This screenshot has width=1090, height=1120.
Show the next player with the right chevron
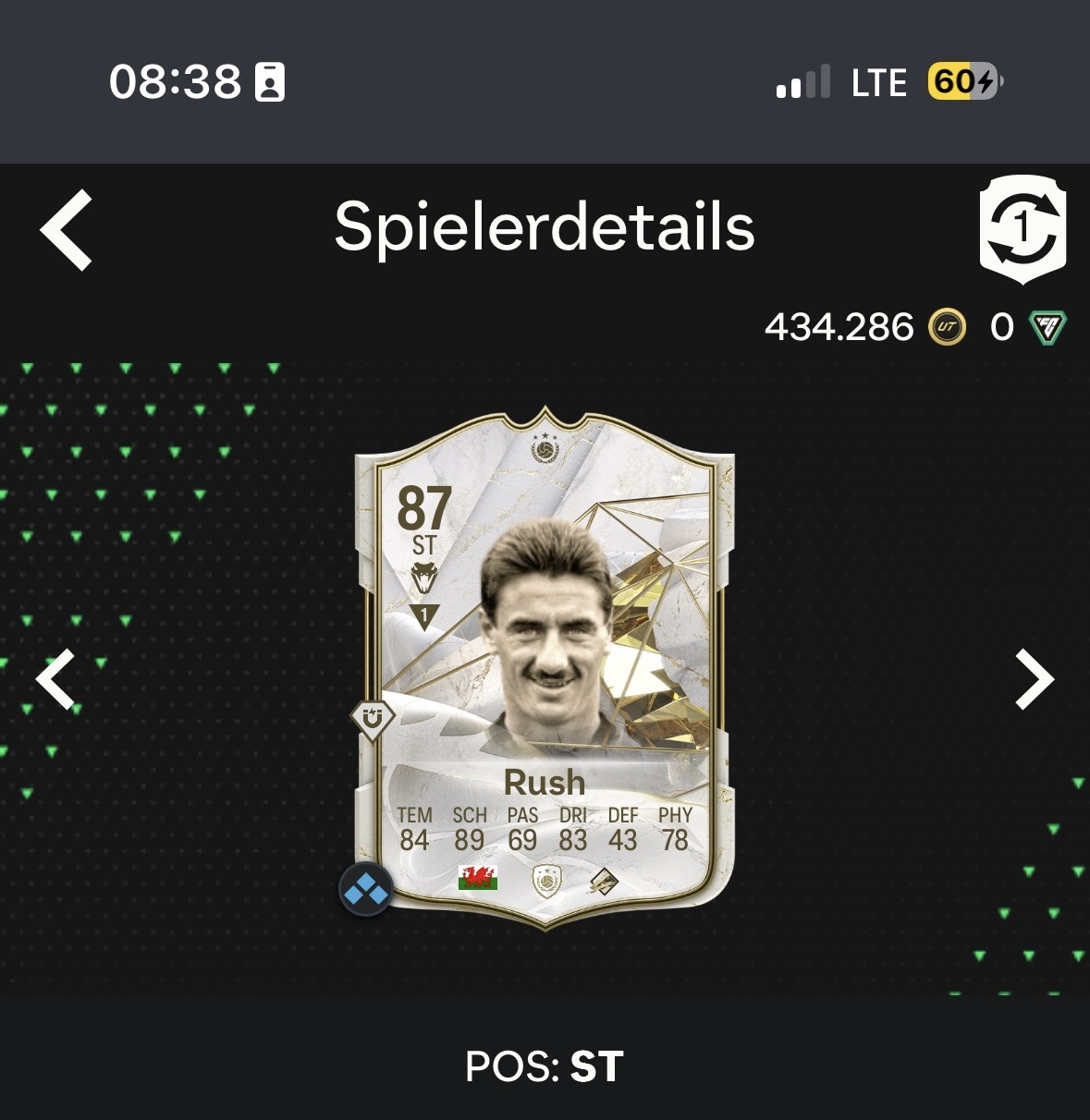point(1035,679)
